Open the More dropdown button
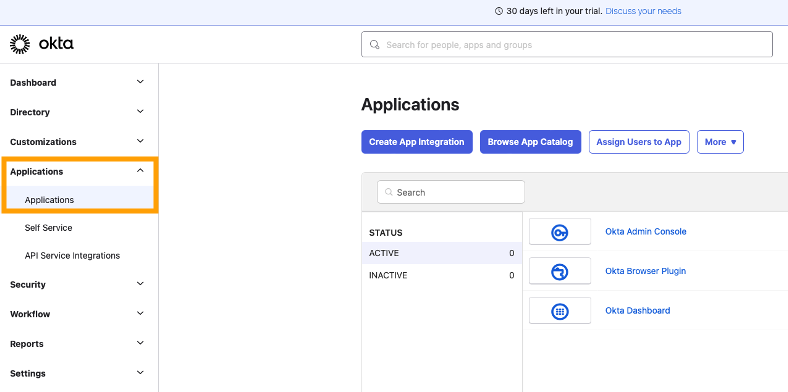 [x=720, y=142]
